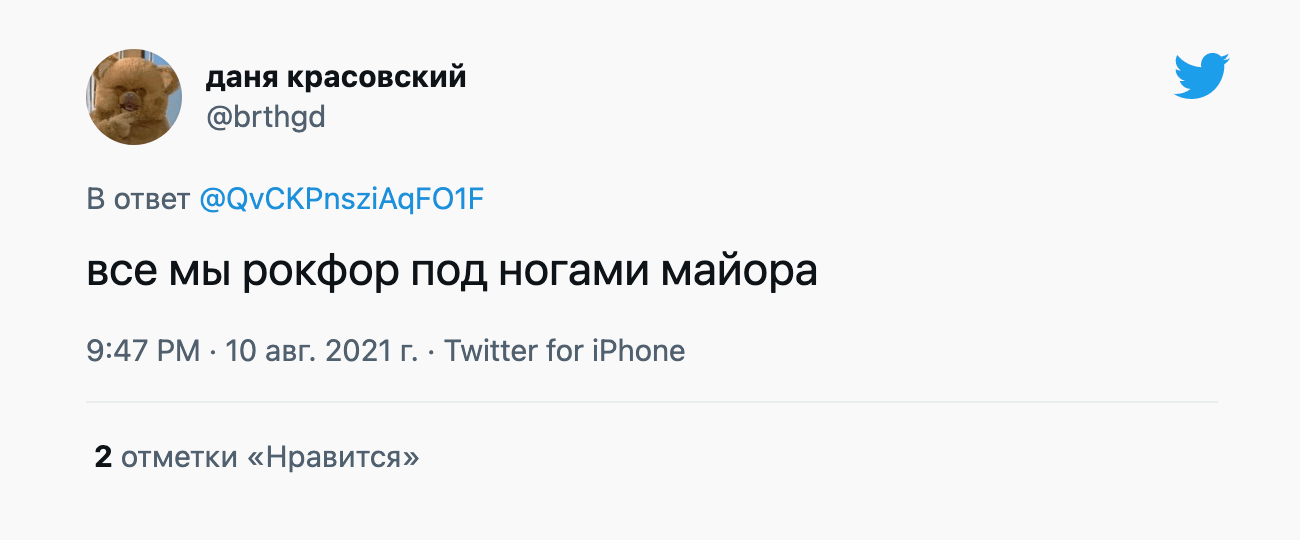Click the word "под" in the tweet
The image size is (1300, 540).
(447, 273)
